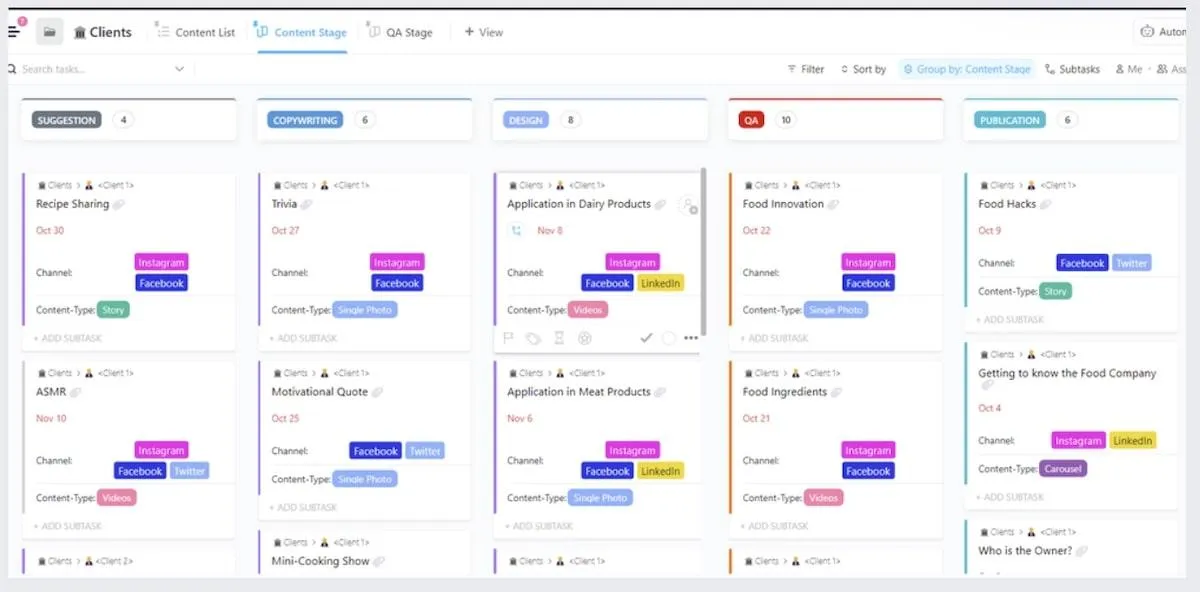Click the QA column label

point(751,120)
